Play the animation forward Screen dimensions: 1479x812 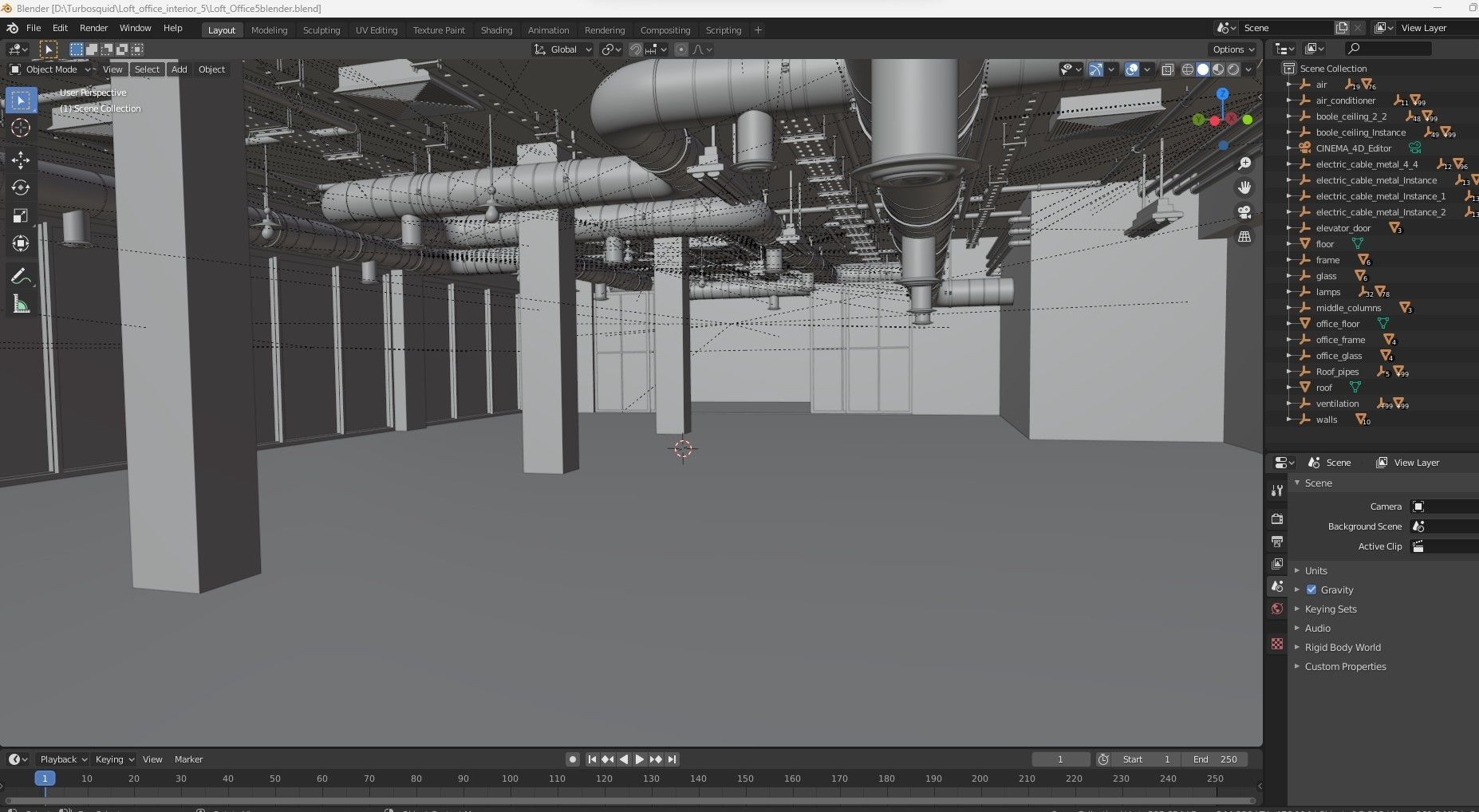[x=640, y=759]
